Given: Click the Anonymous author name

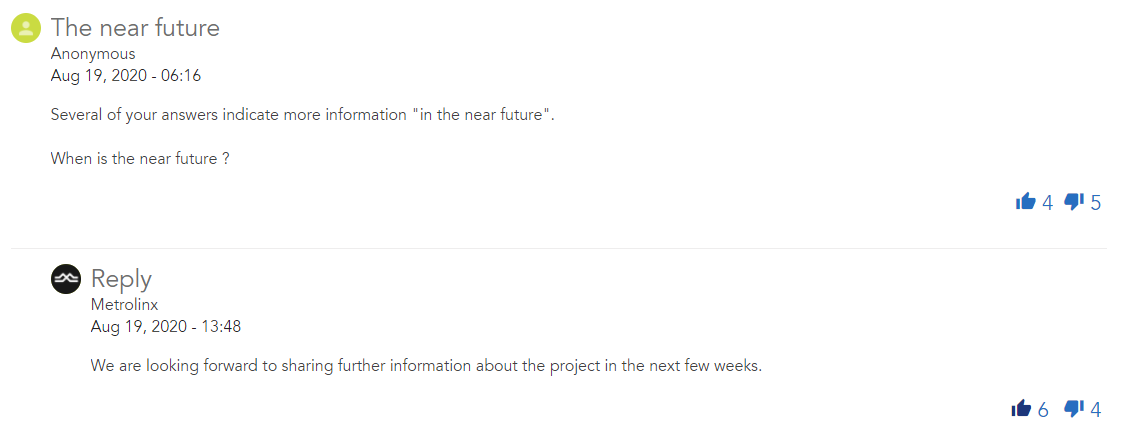Looking at the screenshot, I should point(93,54).
